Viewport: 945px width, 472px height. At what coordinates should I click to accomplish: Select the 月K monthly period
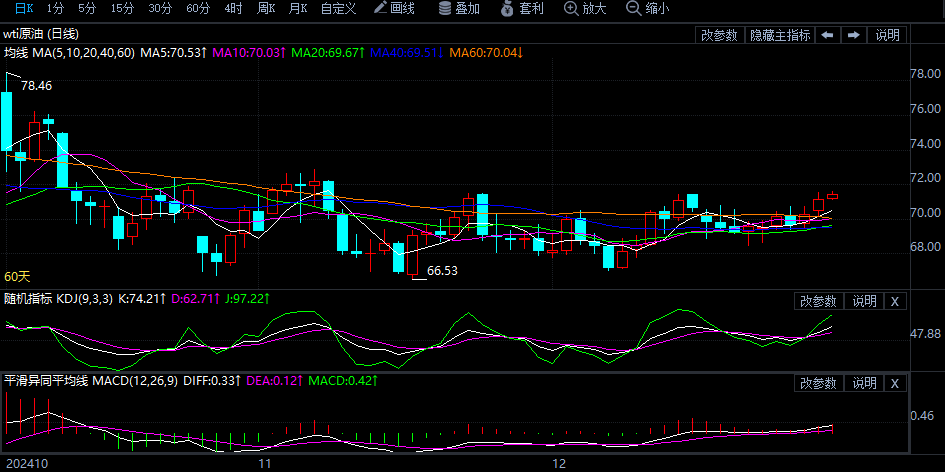(297, 8)
